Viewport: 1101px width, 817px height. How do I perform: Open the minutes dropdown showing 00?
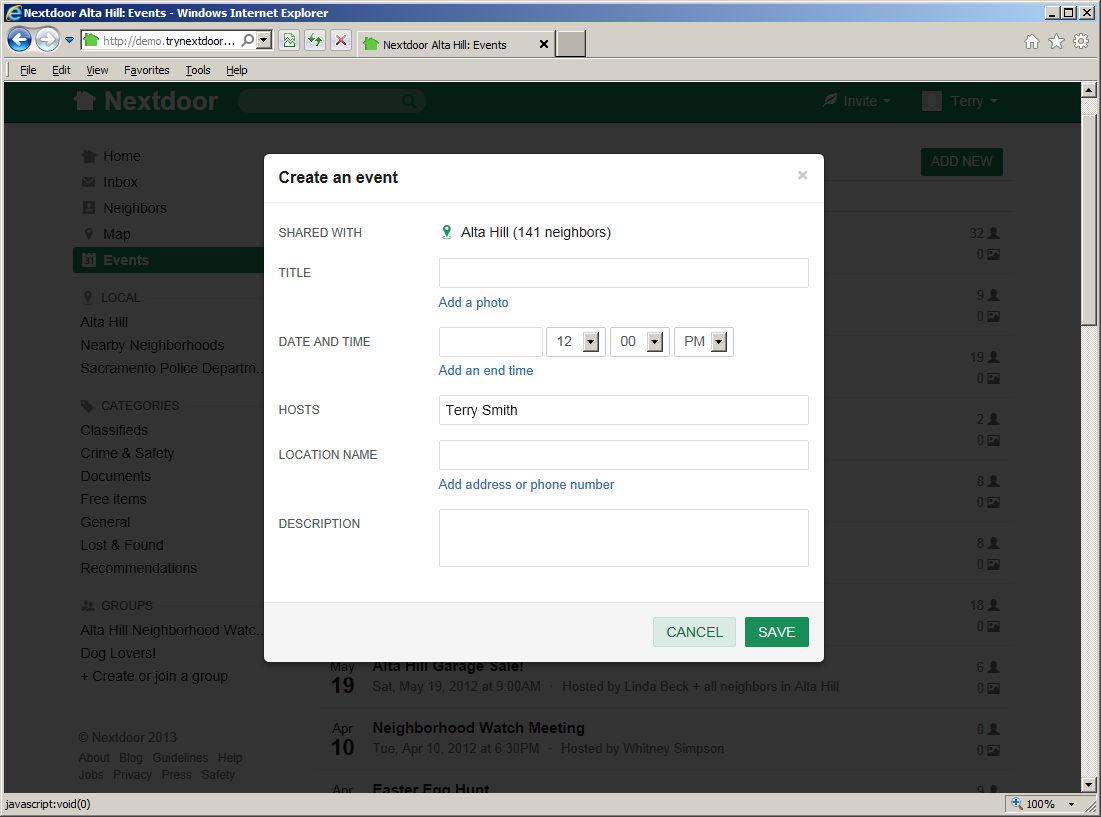pos(640,342)
